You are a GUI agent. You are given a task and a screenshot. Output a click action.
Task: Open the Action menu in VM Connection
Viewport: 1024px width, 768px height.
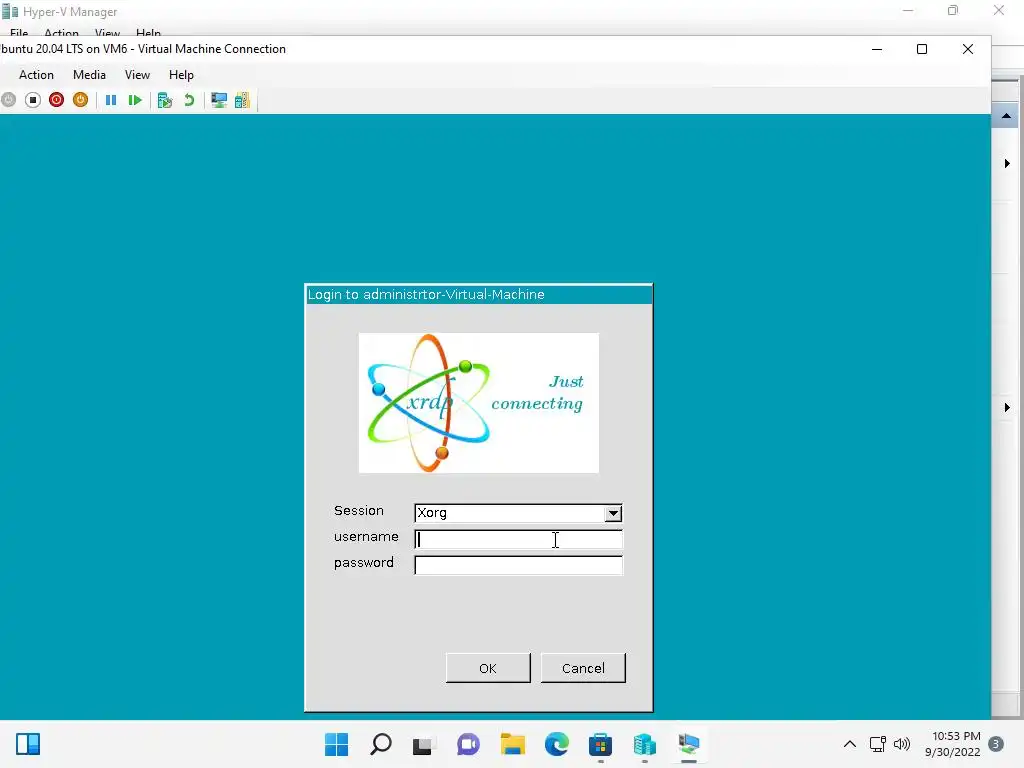[36, 75]
